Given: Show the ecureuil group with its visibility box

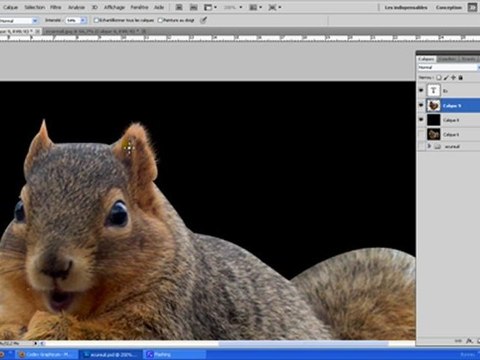Looking at the screenshot, I should click(x=421, y=146).
